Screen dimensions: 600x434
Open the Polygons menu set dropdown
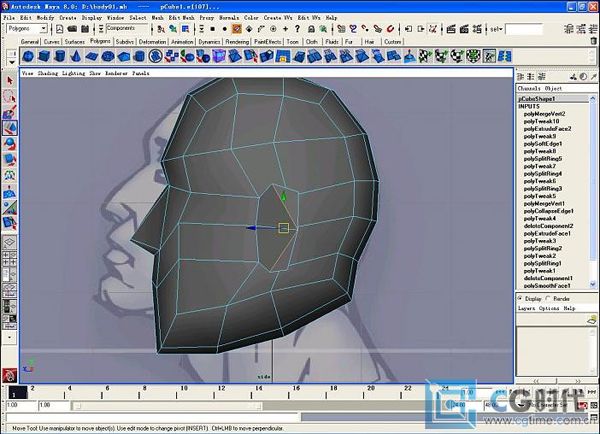click(44, 28)
